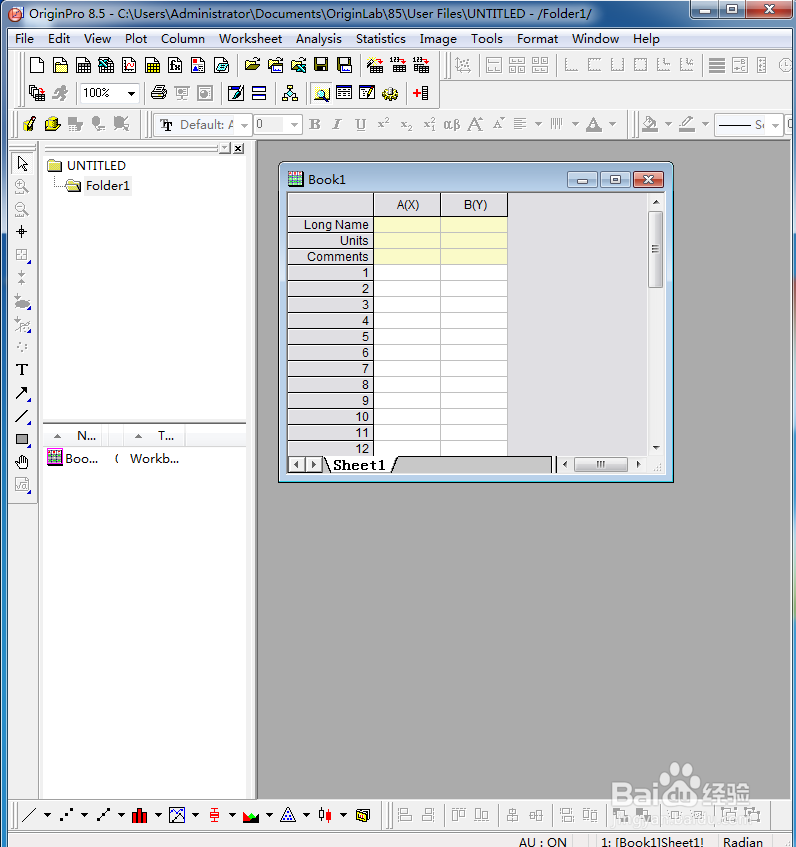796x847 pixels.
Task: Select the Text tool
Action: point(22,369)
